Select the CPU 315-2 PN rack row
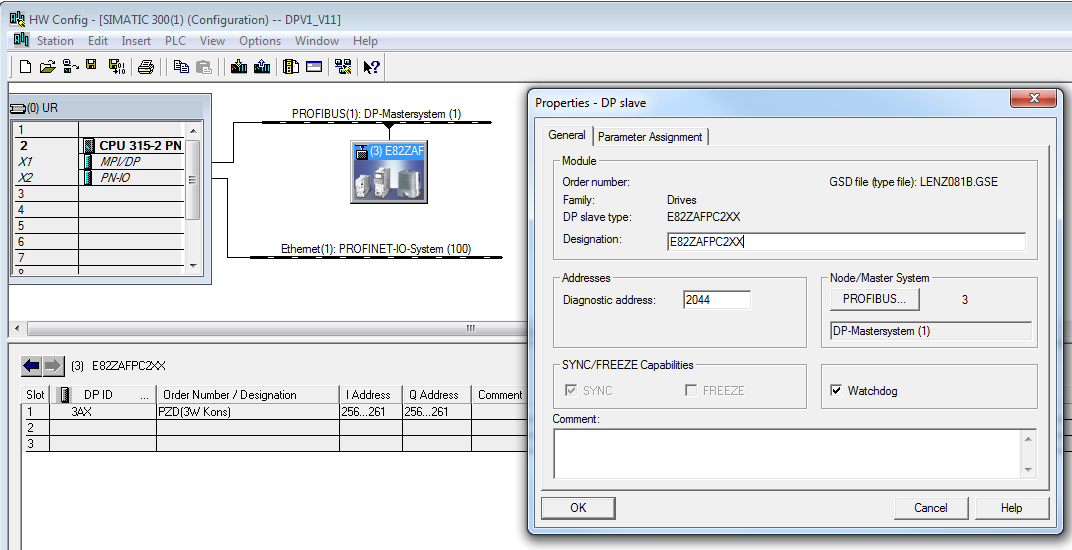 pos(98,145)
